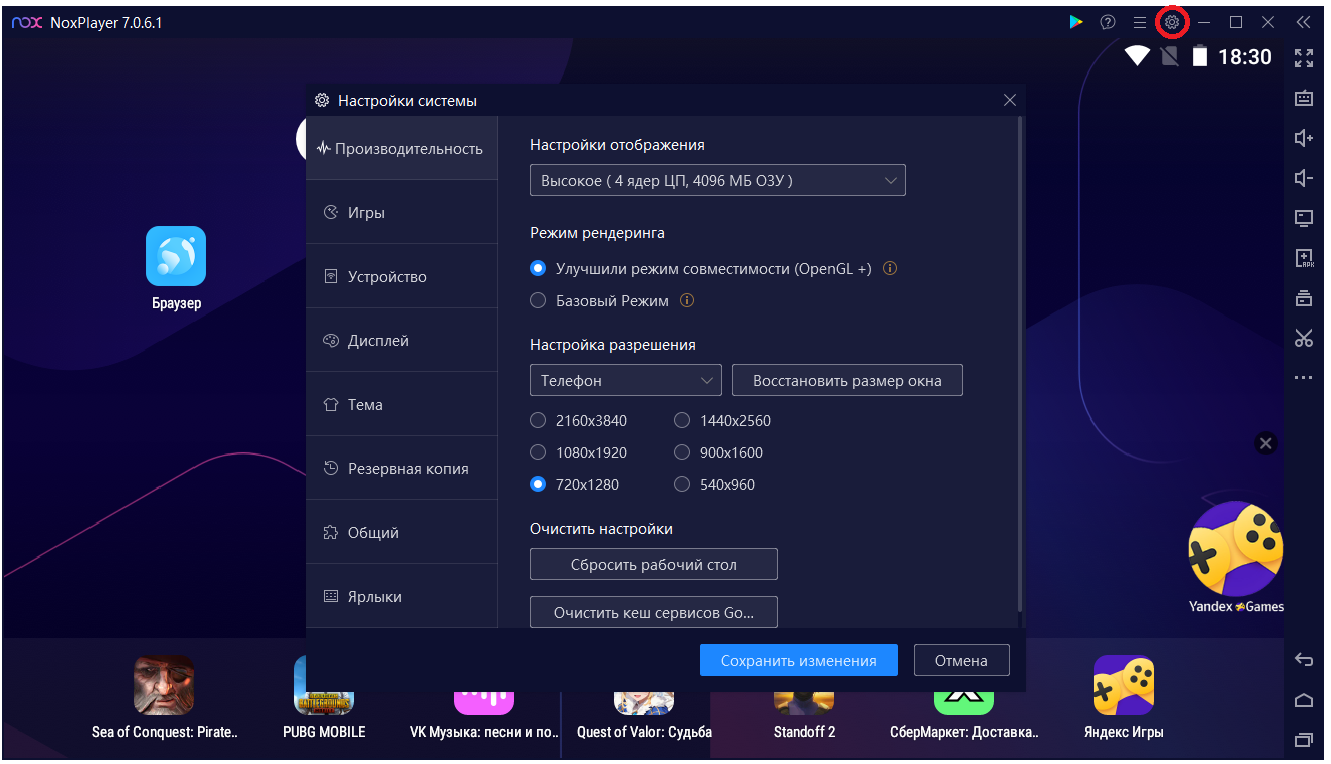1331x764 pixels.
Task: Switch to Производительность settings tab
Action: pyautogui.click(x=402, y=149)
